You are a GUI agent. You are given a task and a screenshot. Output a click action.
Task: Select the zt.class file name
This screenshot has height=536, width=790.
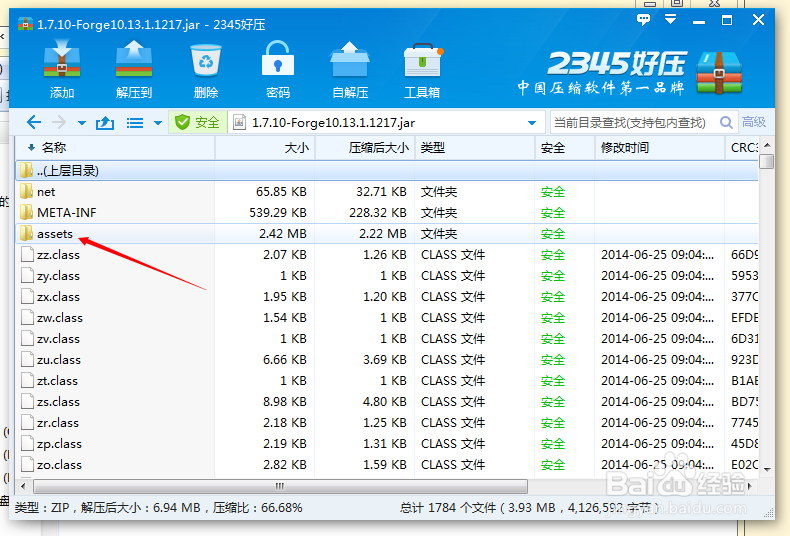click(57, 381)
